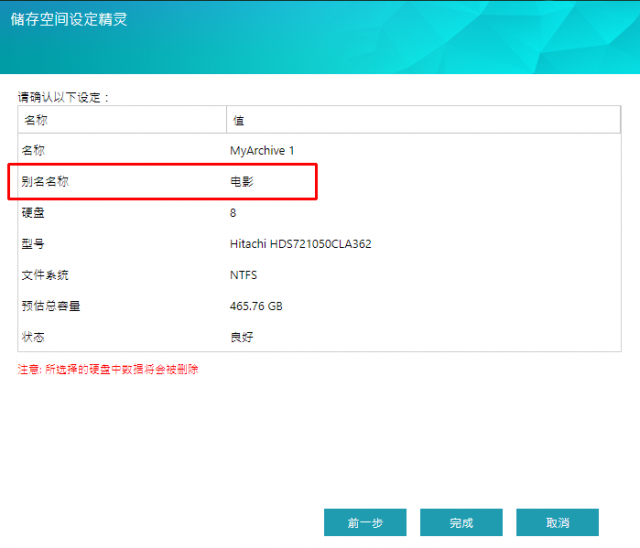Select the hard disk value 8
This screenshot has height=548, width=640.
click(233, 213)
